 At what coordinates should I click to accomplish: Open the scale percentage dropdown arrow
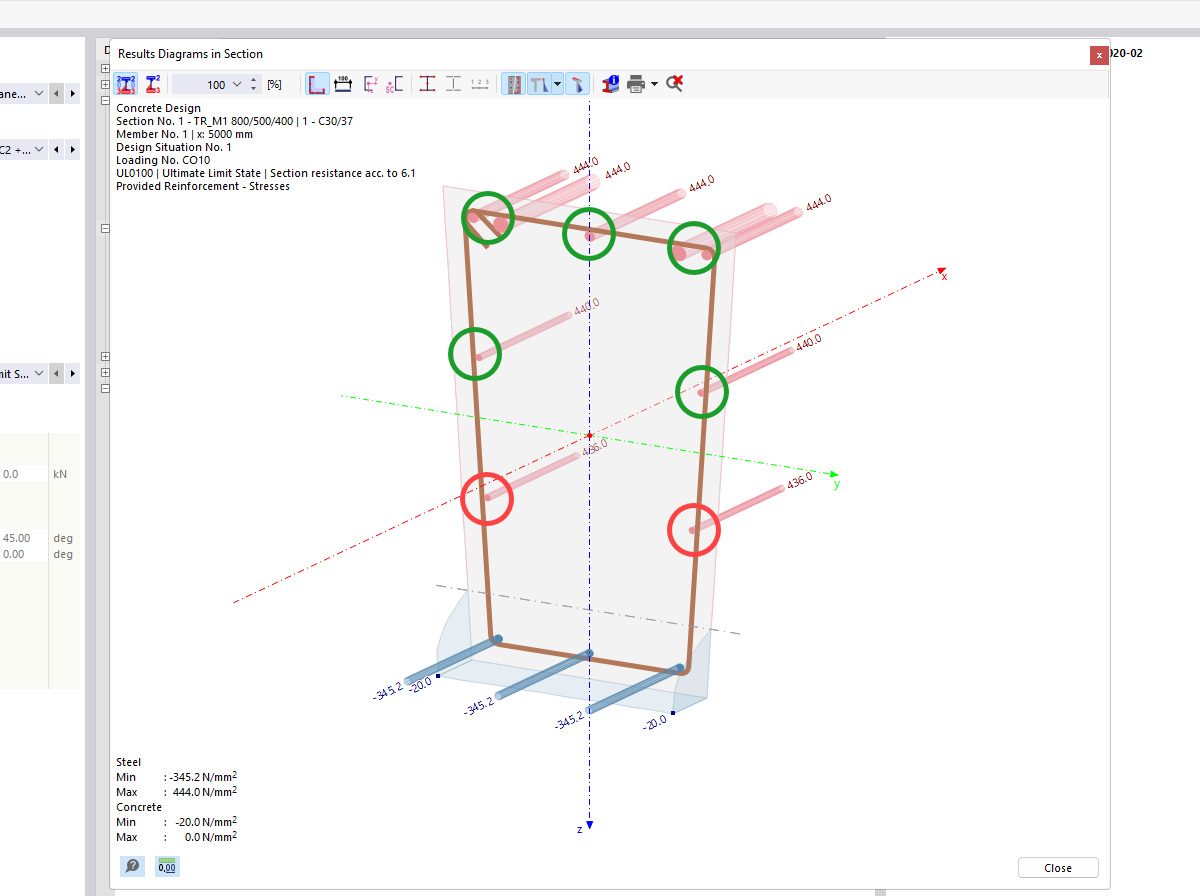tap(237, 85)
